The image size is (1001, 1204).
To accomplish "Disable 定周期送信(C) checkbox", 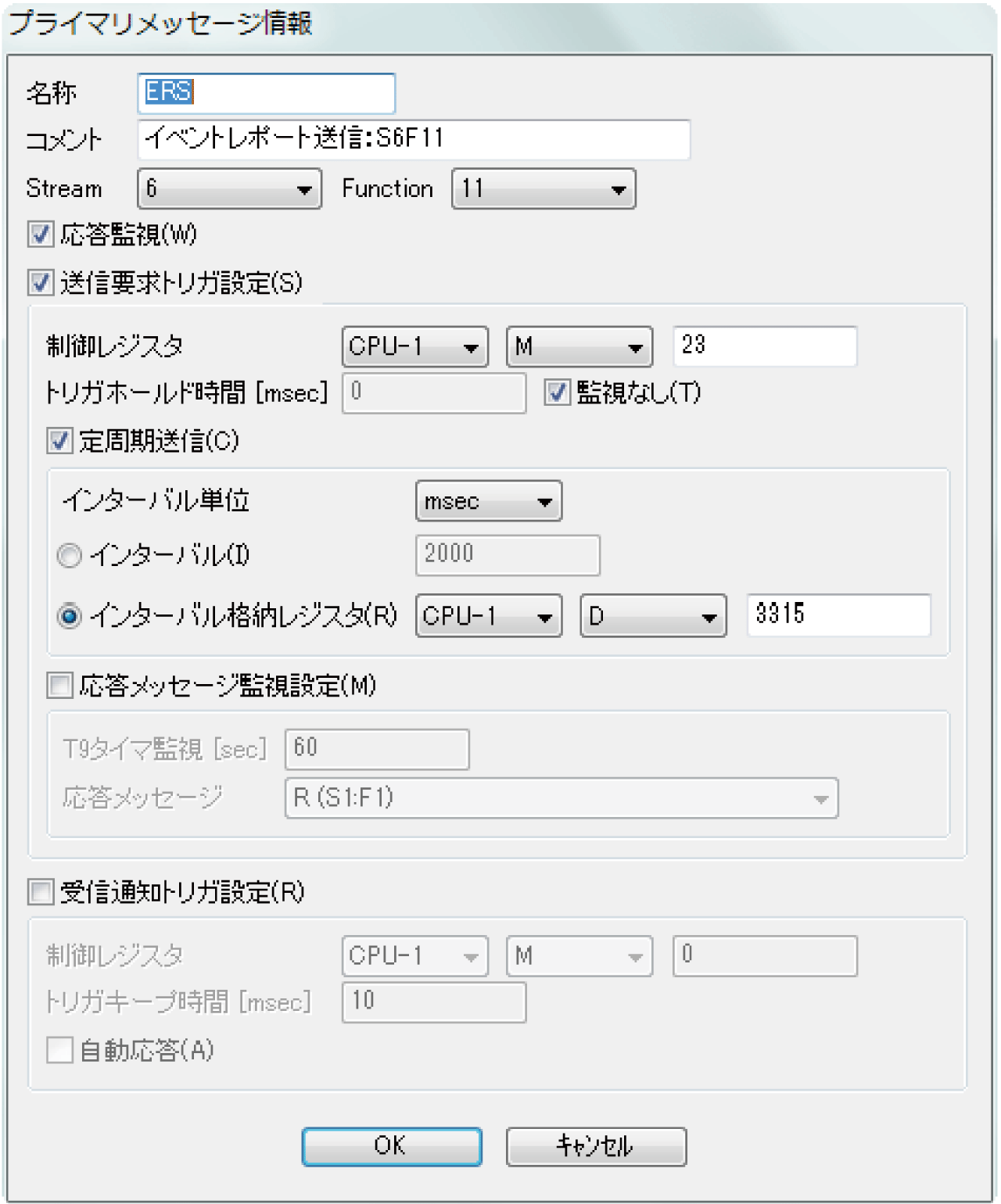I will pyautogui.click(x=59, y=441).
